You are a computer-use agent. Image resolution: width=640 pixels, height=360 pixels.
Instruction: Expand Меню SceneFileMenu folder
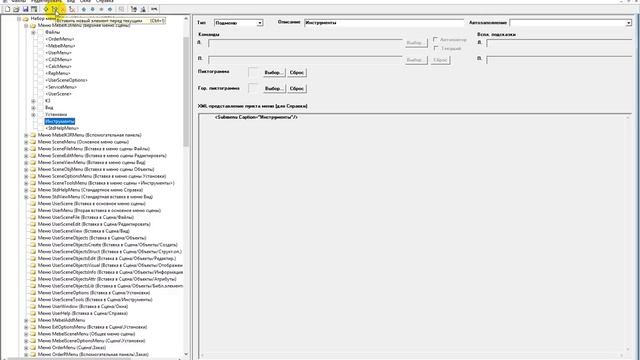point(26,149)
